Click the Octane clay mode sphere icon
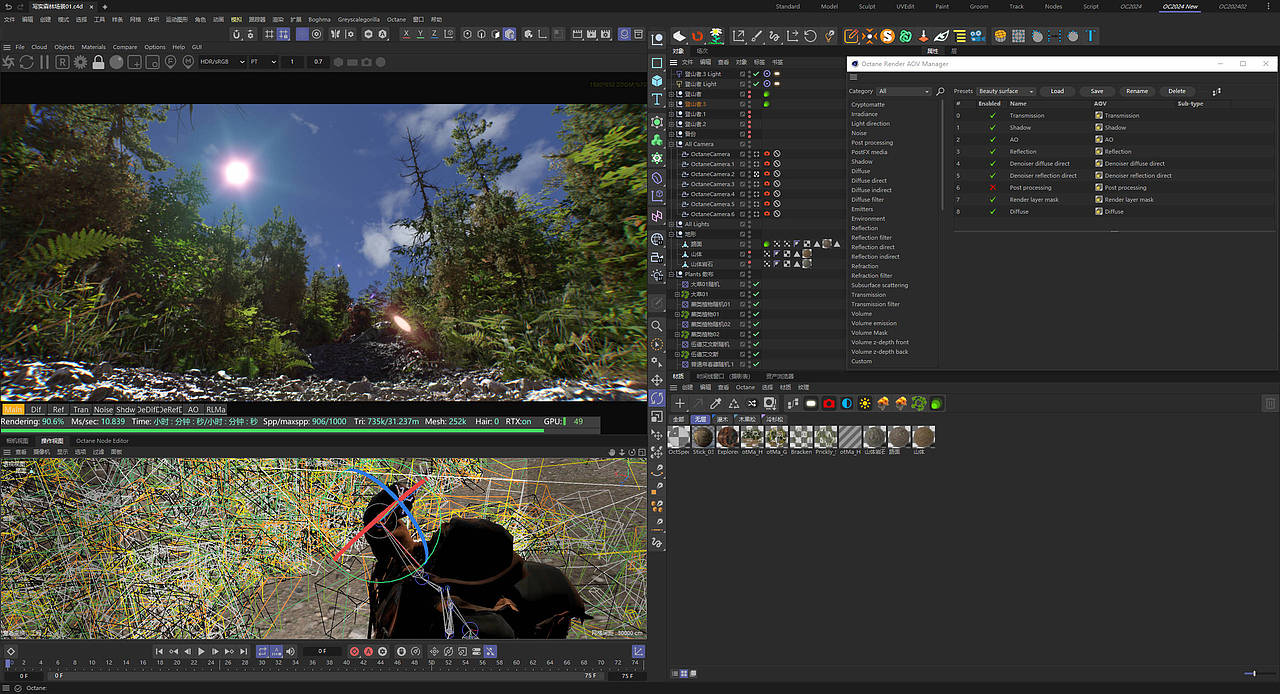This screenshot has width=1280, height=694. point(116,62)
